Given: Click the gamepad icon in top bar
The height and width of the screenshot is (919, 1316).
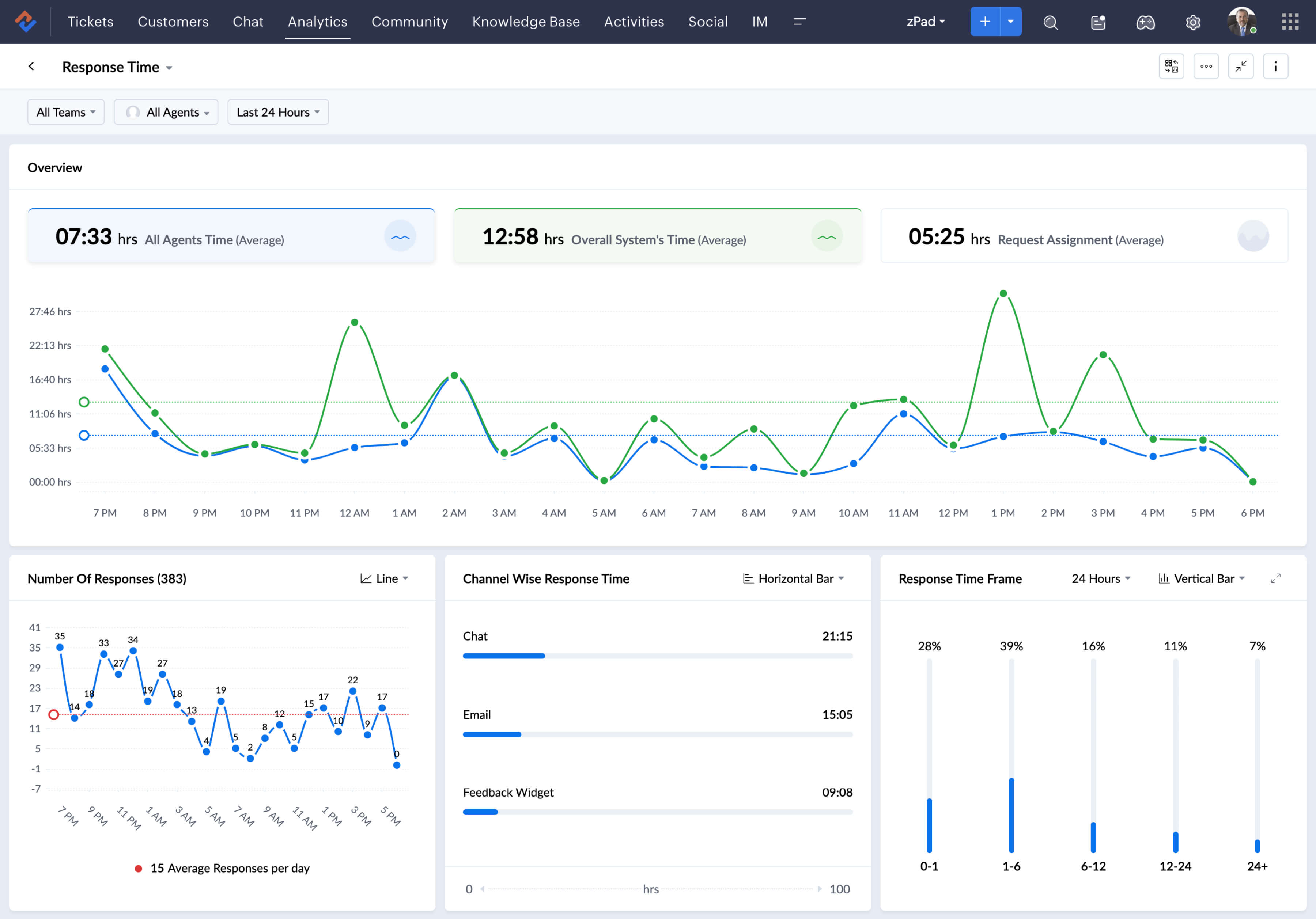Looking at the screenshot, I should click(1145, 22).
